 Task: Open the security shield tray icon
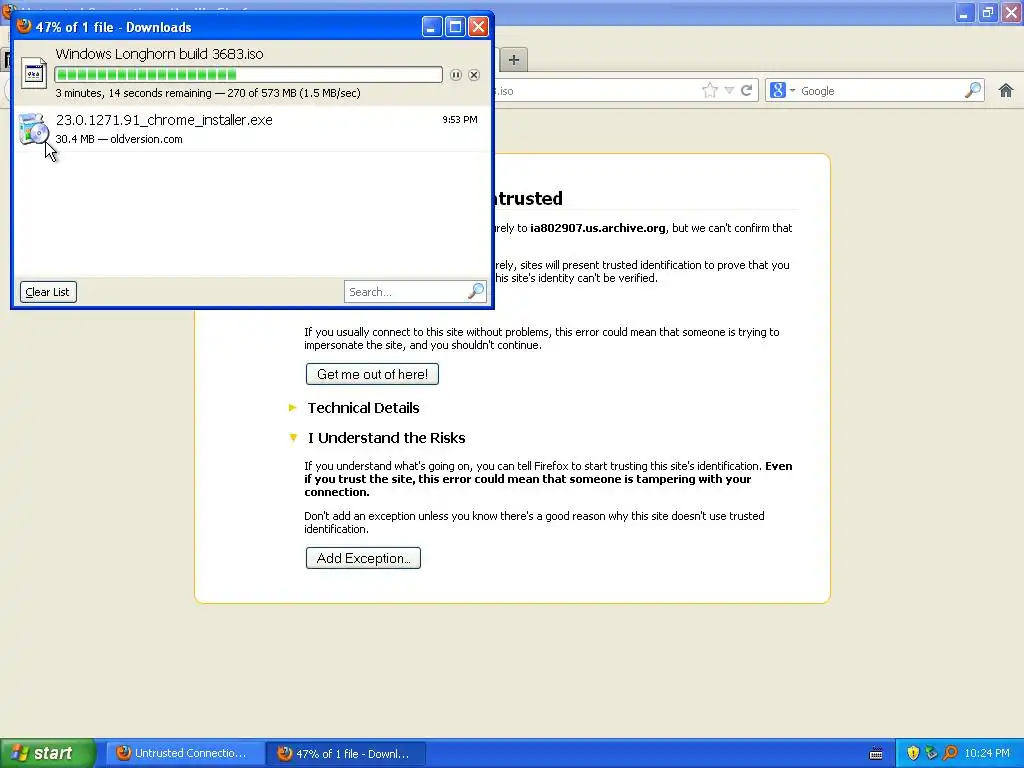pos(913,753)
